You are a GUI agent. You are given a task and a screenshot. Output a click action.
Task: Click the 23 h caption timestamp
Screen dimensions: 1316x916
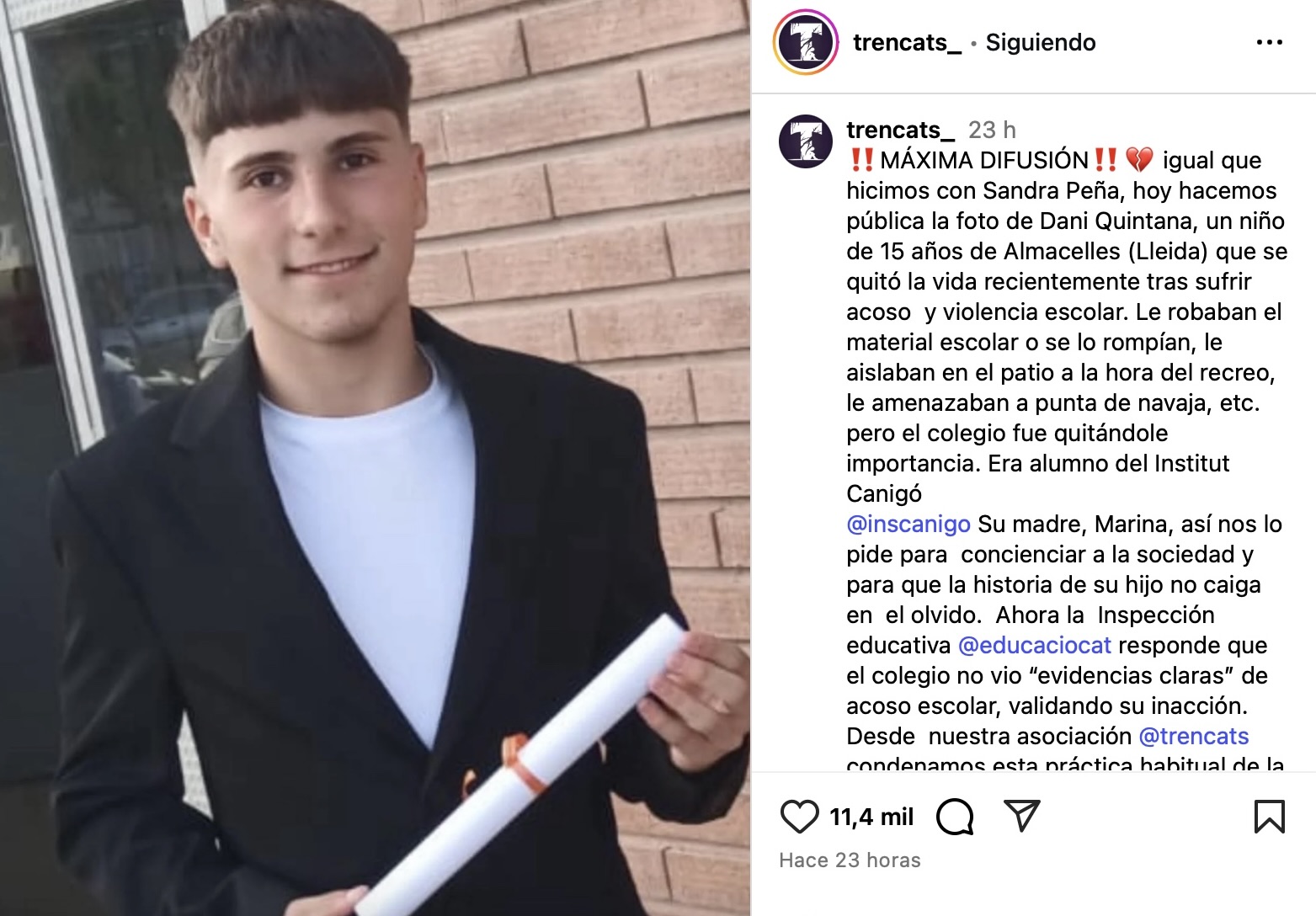[992, 130]
